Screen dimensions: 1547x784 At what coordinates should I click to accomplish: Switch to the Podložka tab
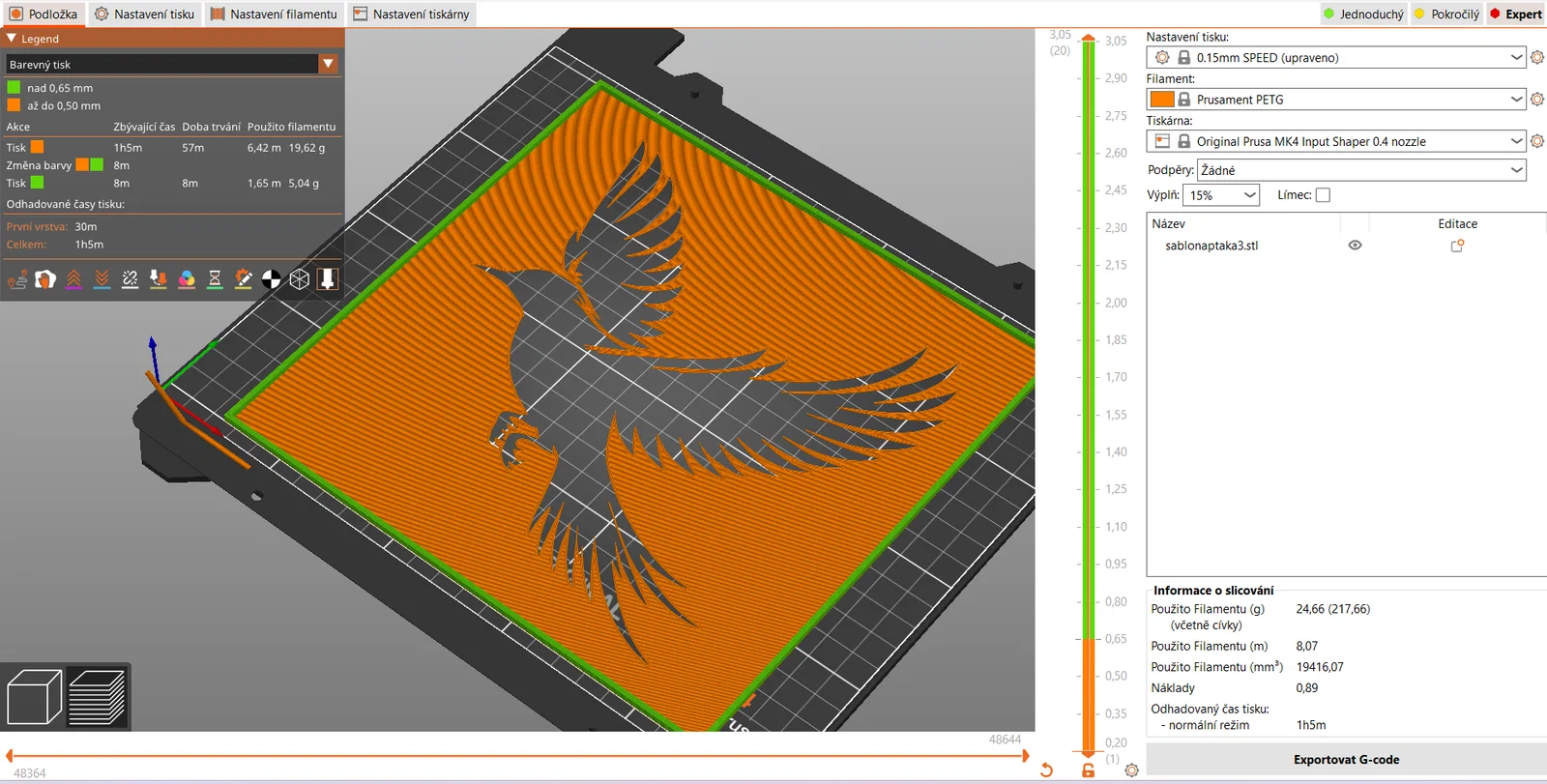pyautogui.click(x=44, y=15)
